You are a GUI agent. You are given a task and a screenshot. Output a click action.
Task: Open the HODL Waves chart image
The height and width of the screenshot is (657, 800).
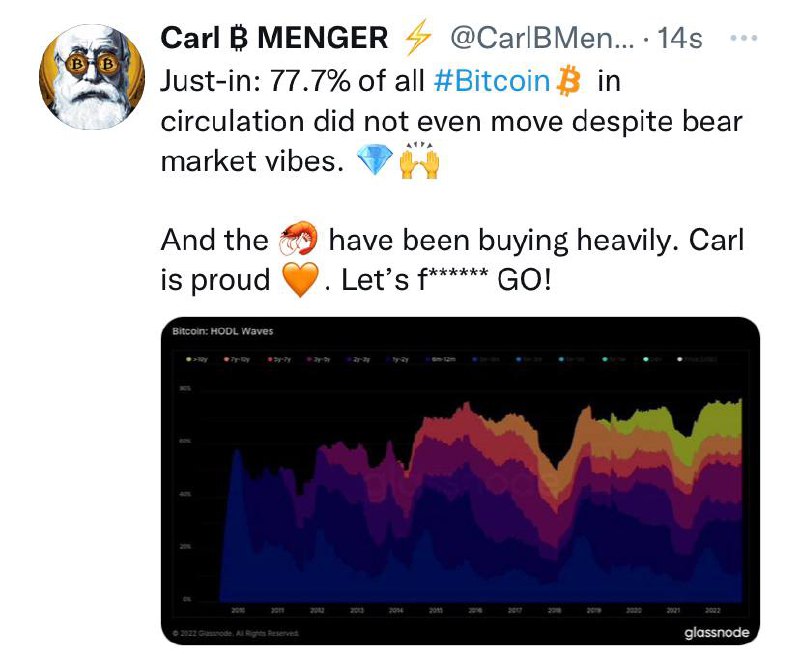click(x=460, y=481)
